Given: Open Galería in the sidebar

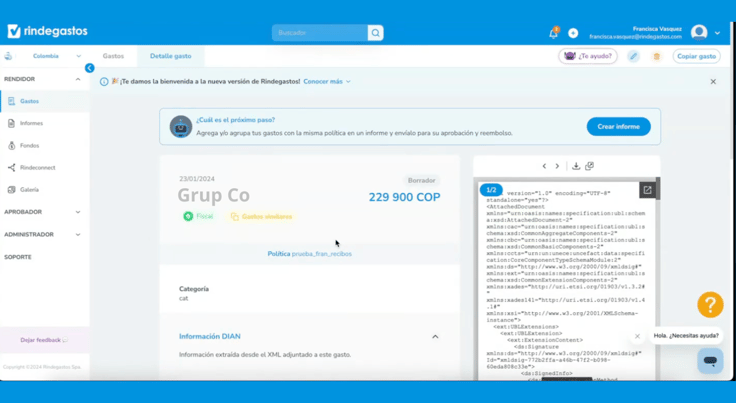Looking at the screenshot, I should 29,190.
